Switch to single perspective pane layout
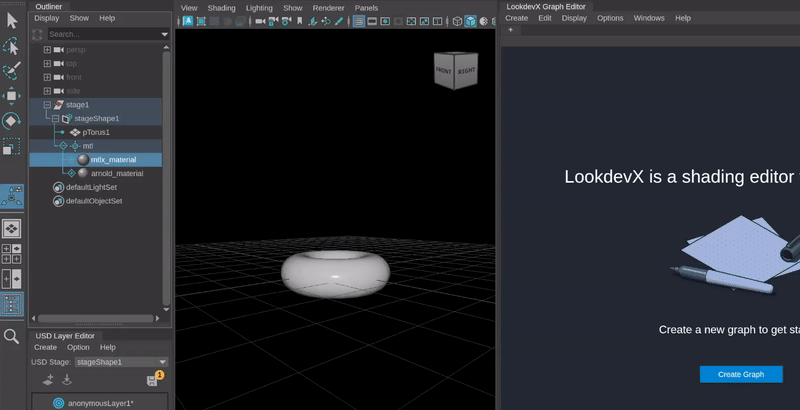The width and height of the screenshot is (800, 410). point(12,228)
